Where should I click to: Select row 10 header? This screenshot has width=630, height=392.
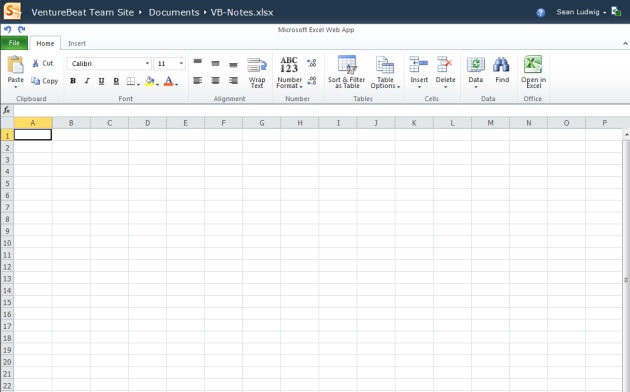click(x=7, y=243)
